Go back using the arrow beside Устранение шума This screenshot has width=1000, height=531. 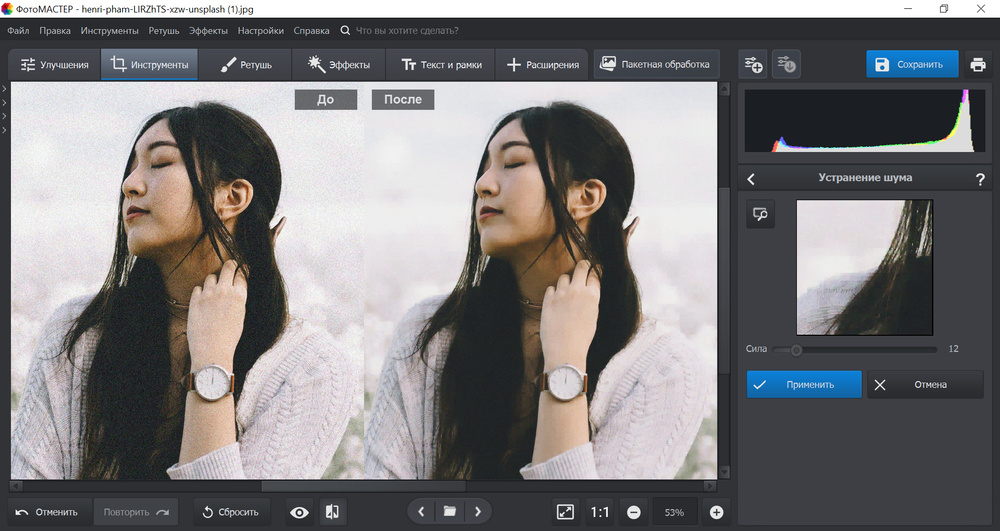752,179
